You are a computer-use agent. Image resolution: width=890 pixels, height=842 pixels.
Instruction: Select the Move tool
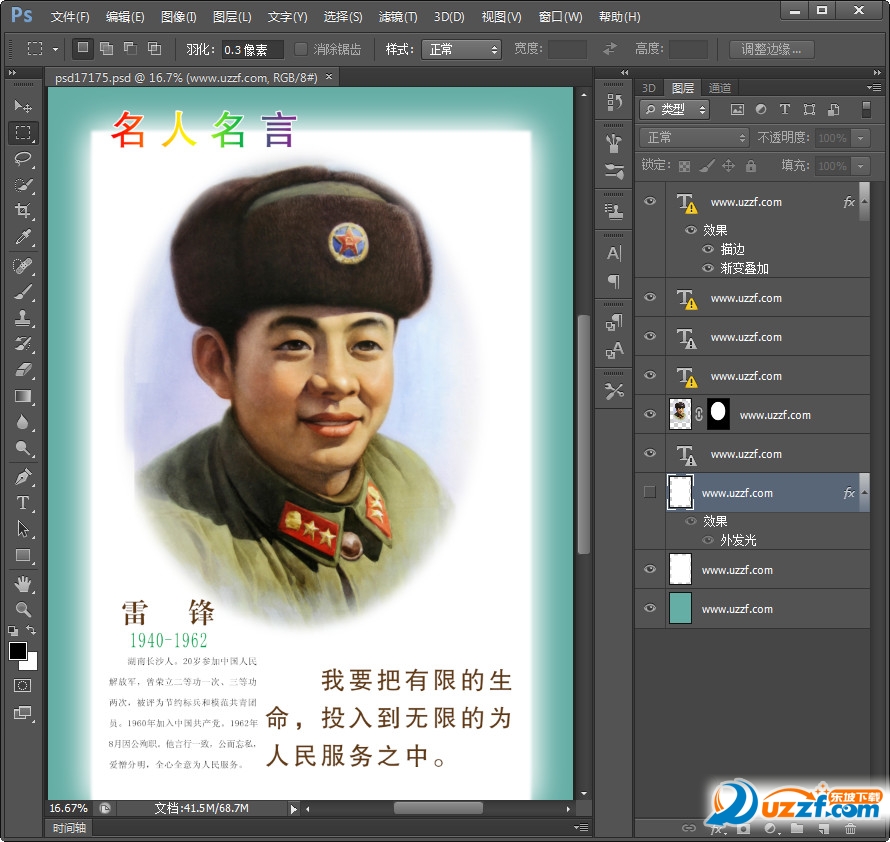click(x=23, y=106)
